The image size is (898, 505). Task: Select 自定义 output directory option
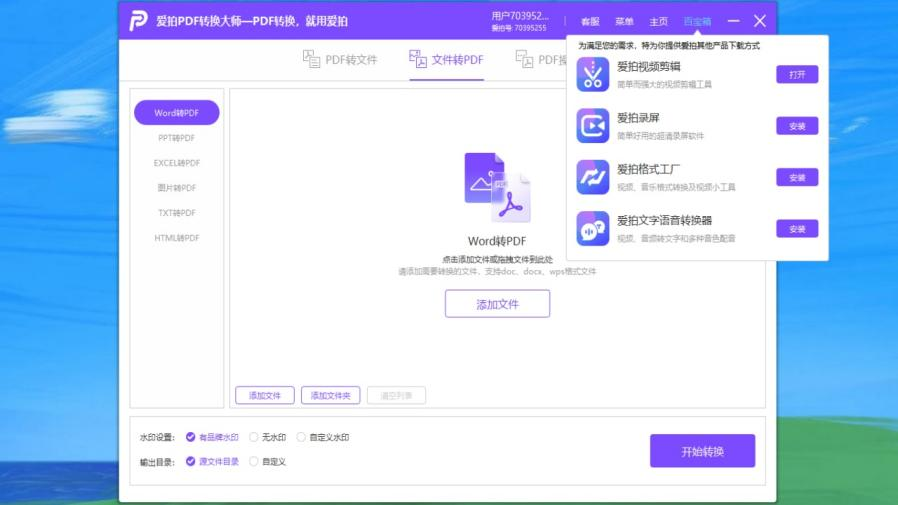[x=267, y=461]
